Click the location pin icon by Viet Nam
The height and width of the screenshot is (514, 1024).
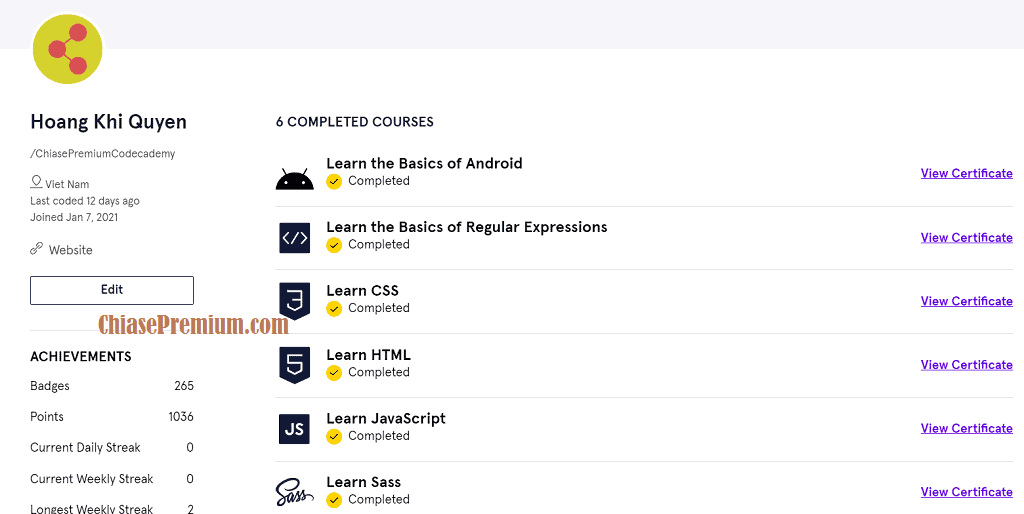pyautogui.click(x=37, y=183)
